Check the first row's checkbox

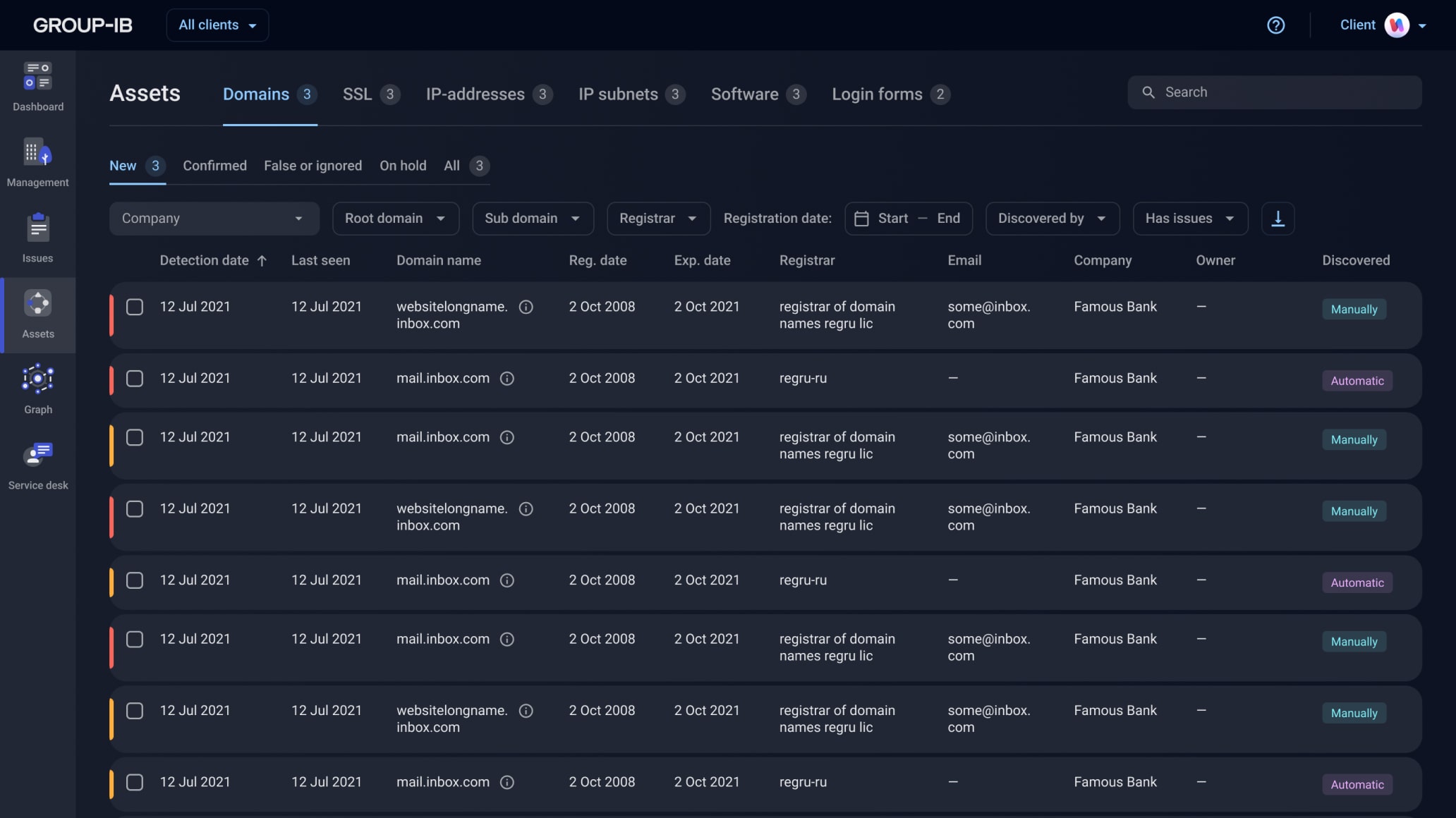[x=135, y=307]
